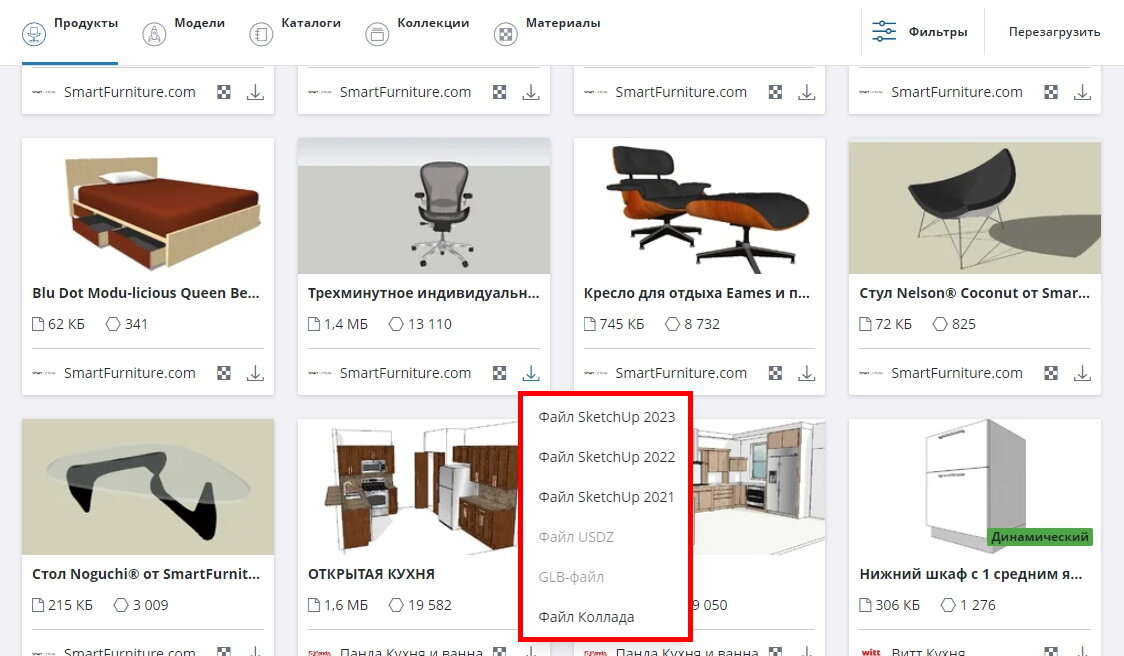Open the Eames lounge chair thumbnail

tap(699, 206)
